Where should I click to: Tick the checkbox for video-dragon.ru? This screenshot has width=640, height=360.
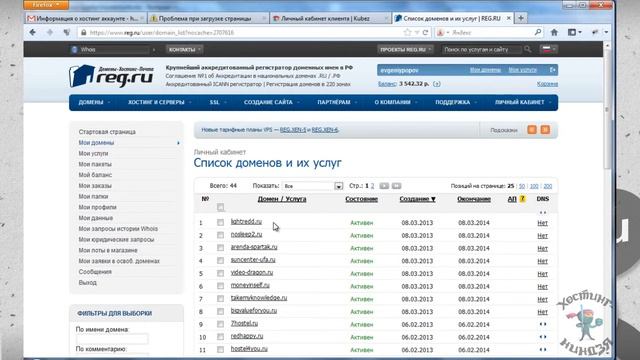pyautogui.click(x=220, y=273)
